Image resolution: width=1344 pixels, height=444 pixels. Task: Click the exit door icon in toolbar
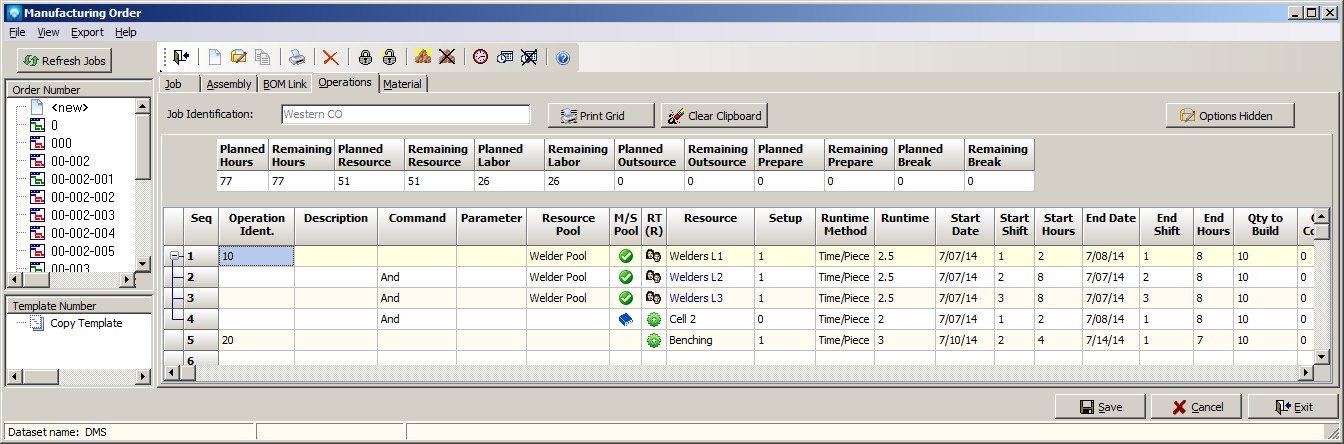coord(181,58)
